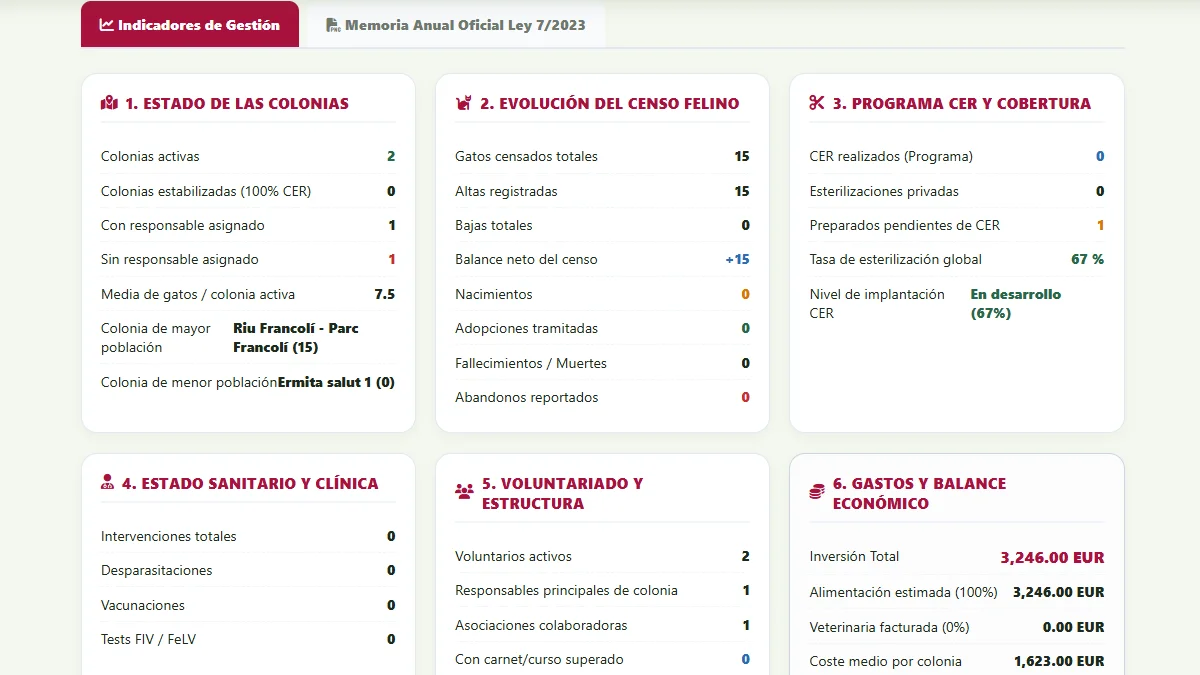This screenshot has height=675, width=1200.
Task: Click the 1,623.00 EUR coste medio value
Action: 1059,661
